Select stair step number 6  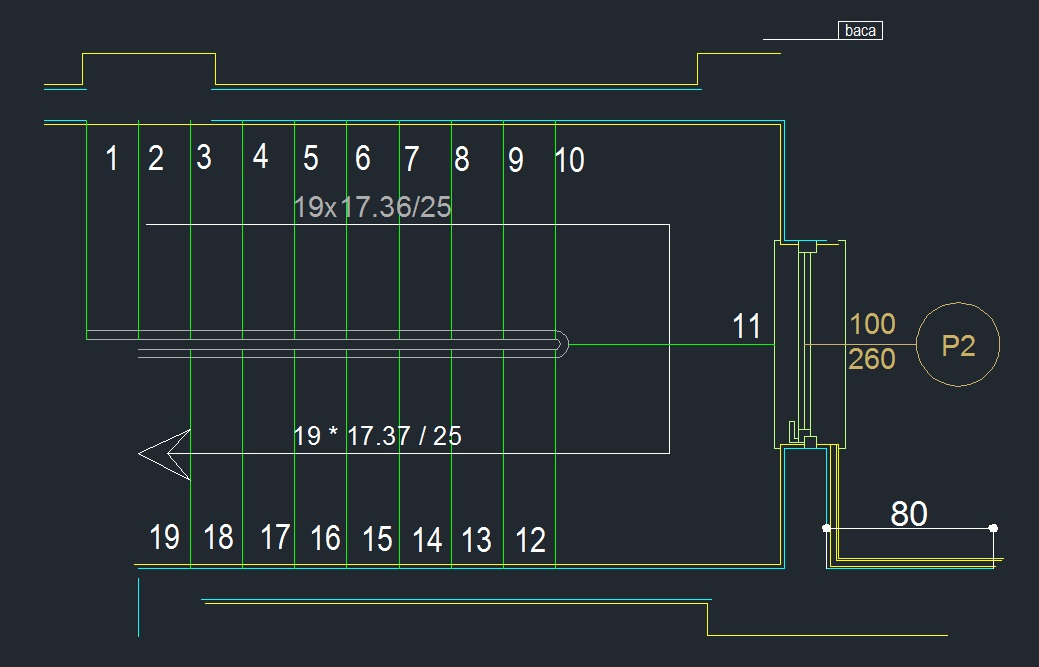pos(362,158)
